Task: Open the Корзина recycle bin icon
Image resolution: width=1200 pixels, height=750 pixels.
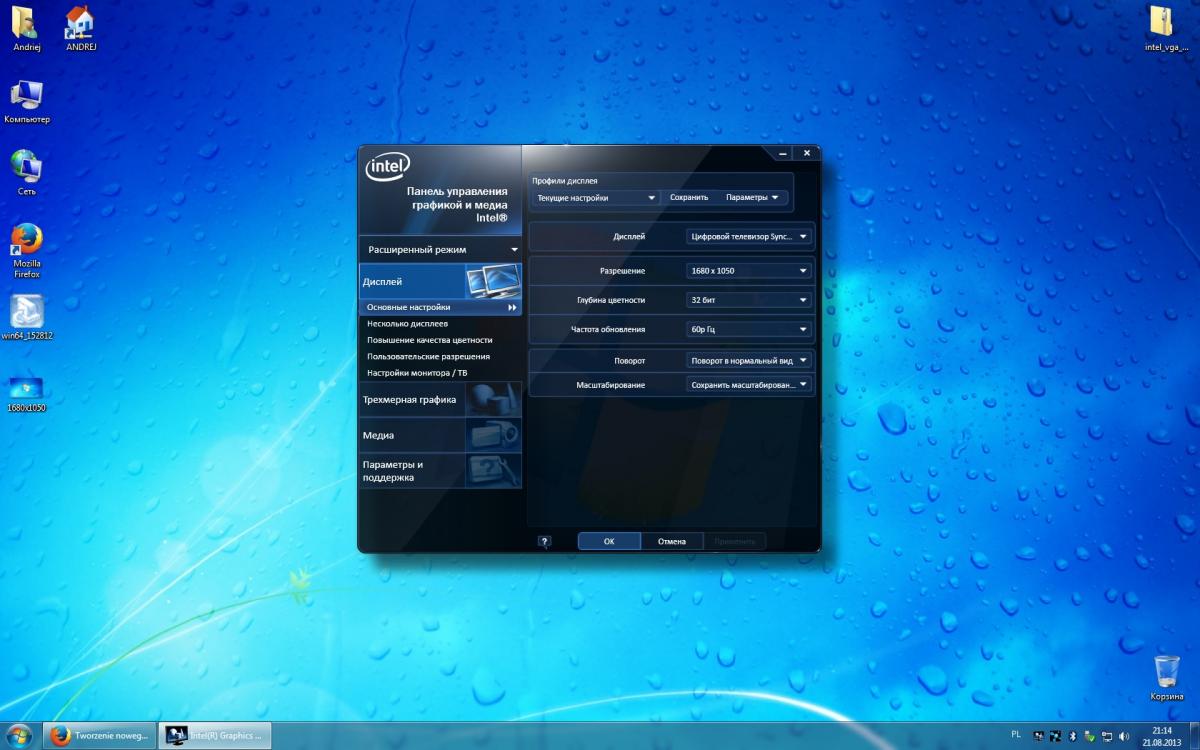Action: pyautogui.click(x=1166, y=671)
